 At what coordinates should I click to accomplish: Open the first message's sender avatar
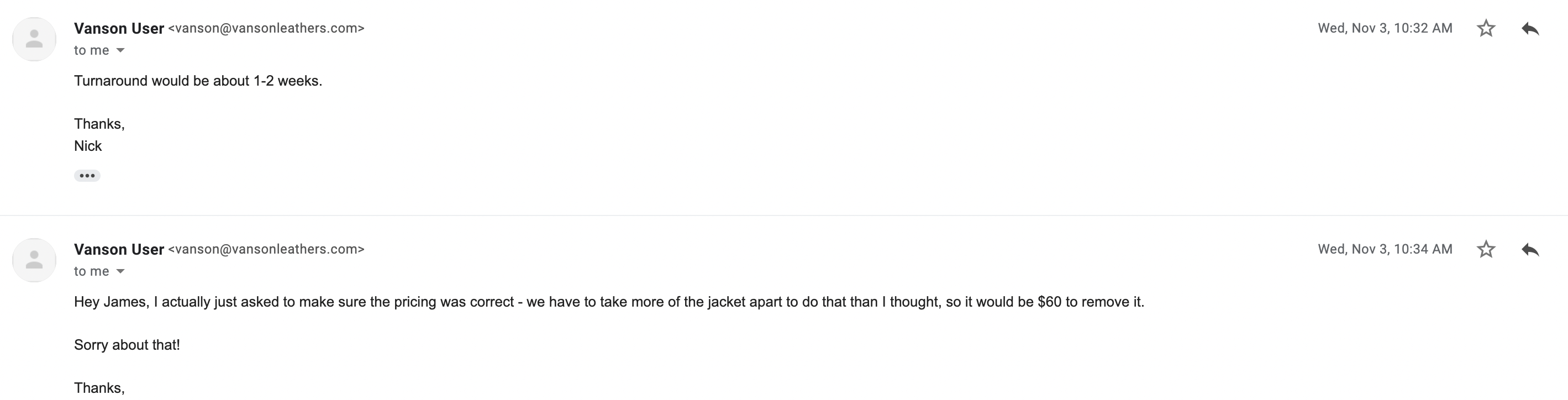click(34, 39)
